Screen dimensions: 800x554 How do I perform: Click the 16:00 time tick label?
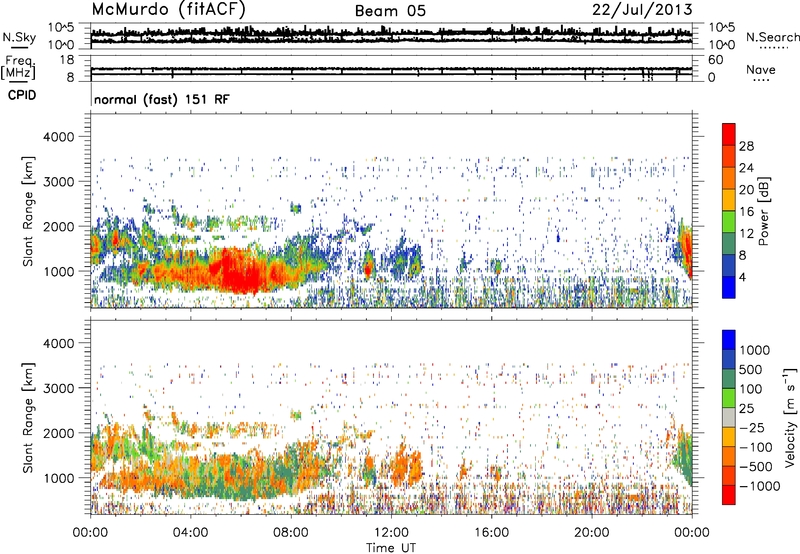[491, 533]
